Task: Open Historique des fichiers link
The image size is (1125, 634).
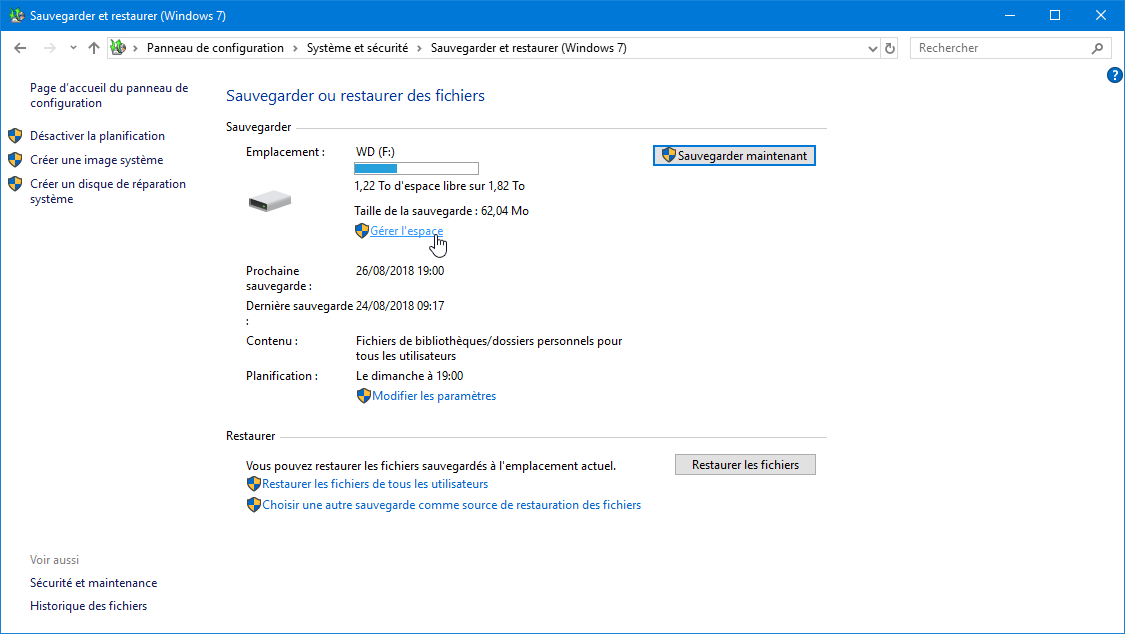Action: (x=88, y=606)
